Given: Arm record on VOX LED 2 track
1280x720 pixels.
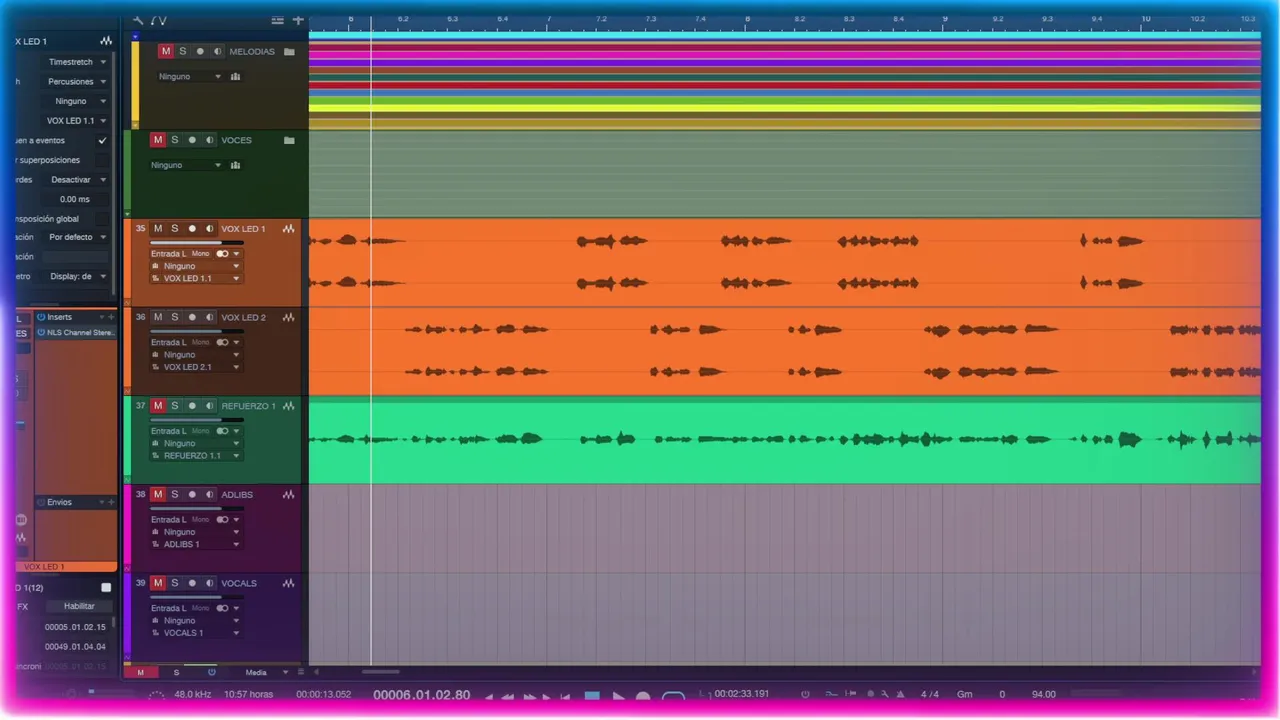Looking at the screenshot, I should point(192,317).
